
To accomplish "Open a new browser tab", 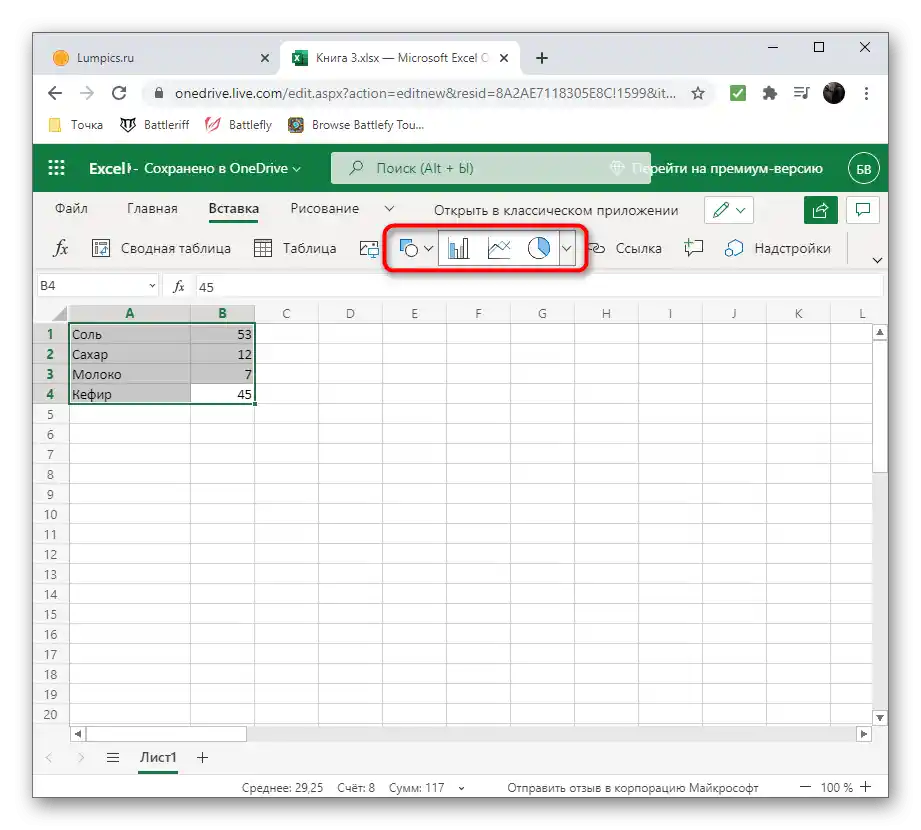I will [542, 58].
